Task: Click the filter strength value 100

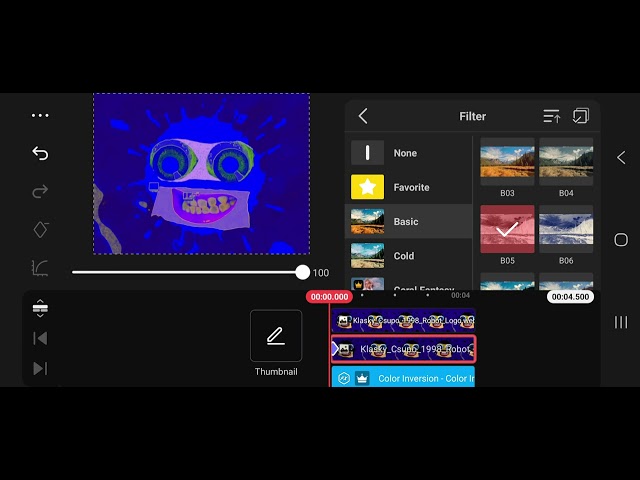Action: (x=321, y=273)
